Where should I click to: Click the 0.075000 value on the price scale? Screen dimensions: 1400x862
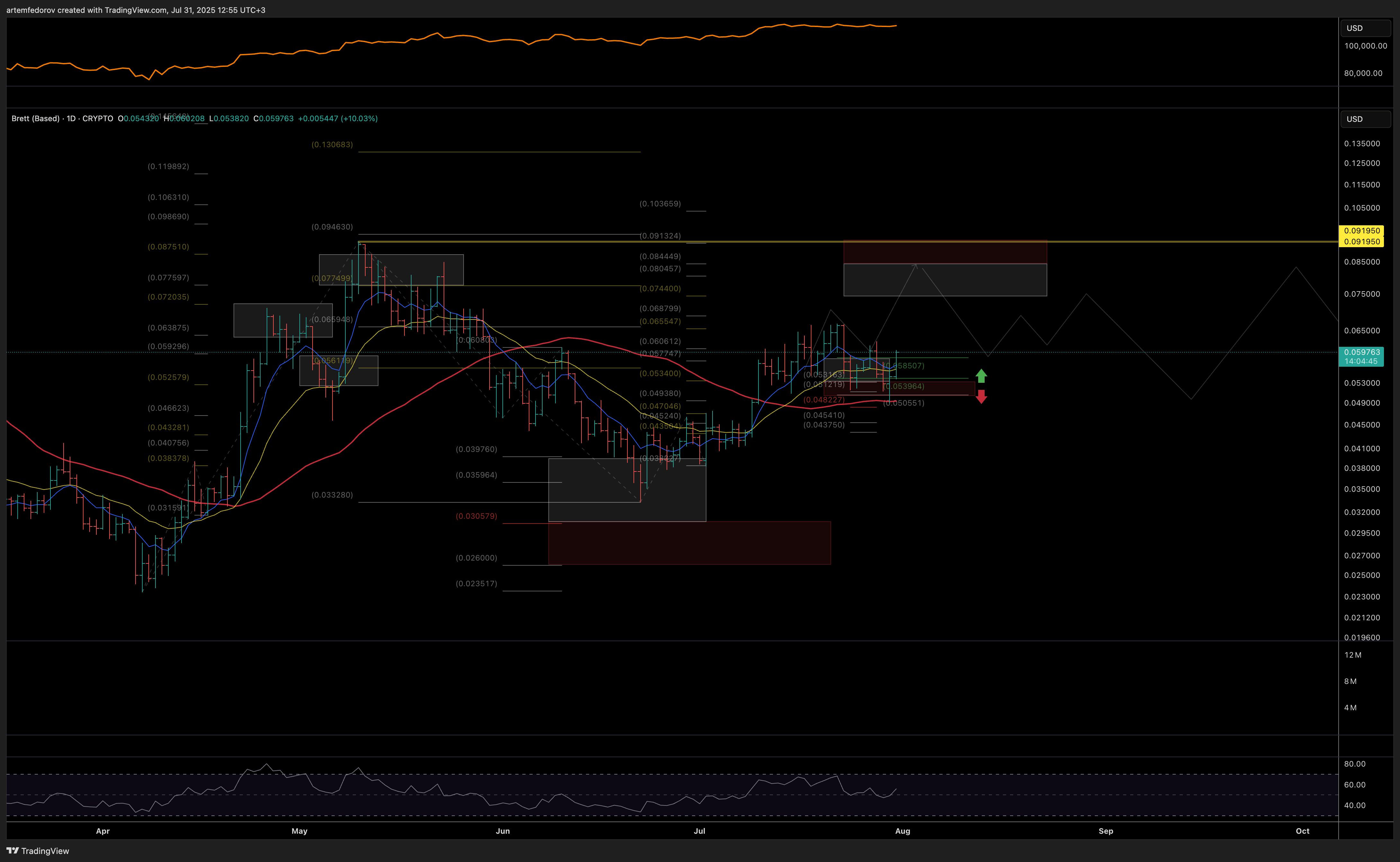(1362, 294)
